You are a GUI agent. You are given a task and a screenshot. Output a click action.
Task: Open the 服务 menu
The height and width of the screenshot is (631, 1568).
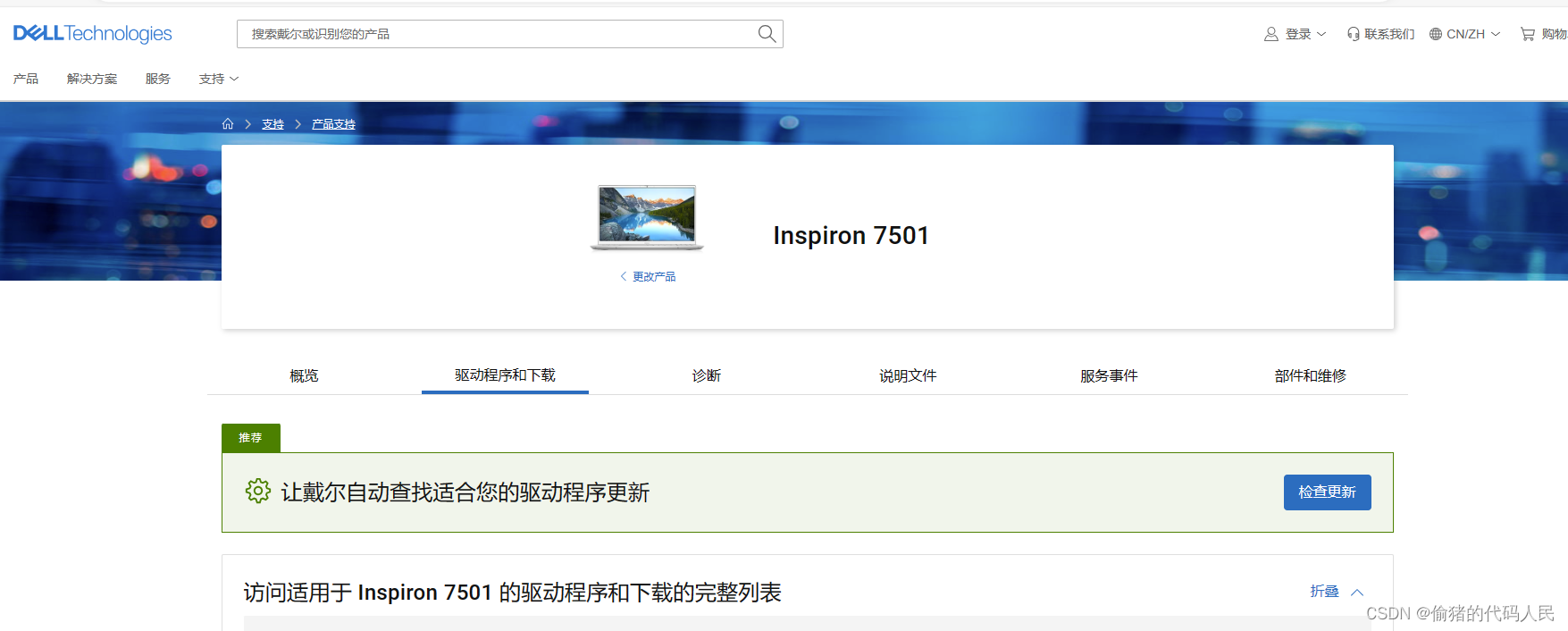(x=158, y=79)
